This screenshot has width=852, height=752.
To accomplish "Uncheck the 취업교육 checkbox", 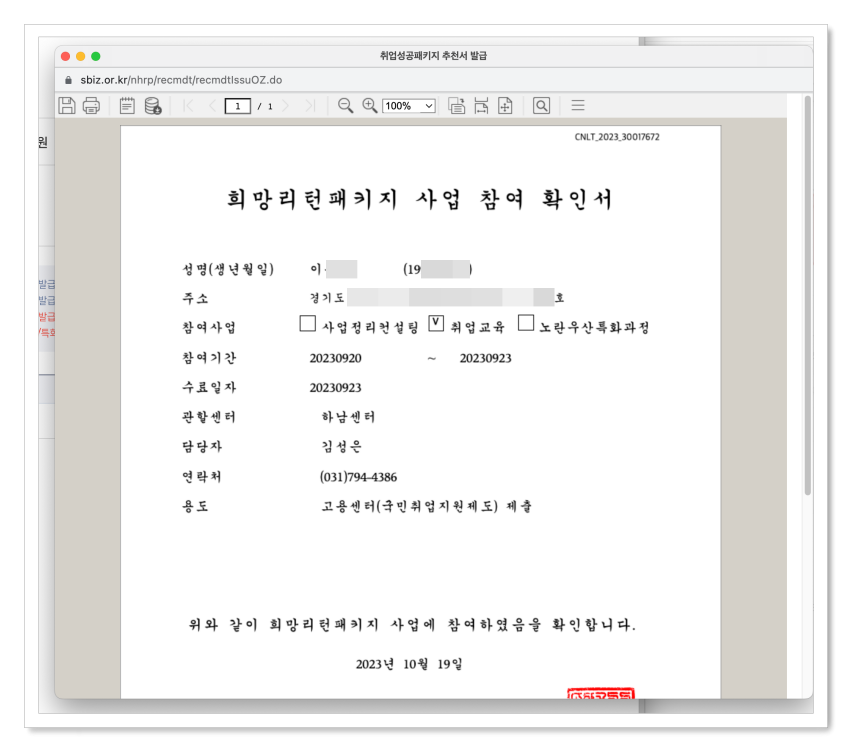I will (x=435, y=322).
